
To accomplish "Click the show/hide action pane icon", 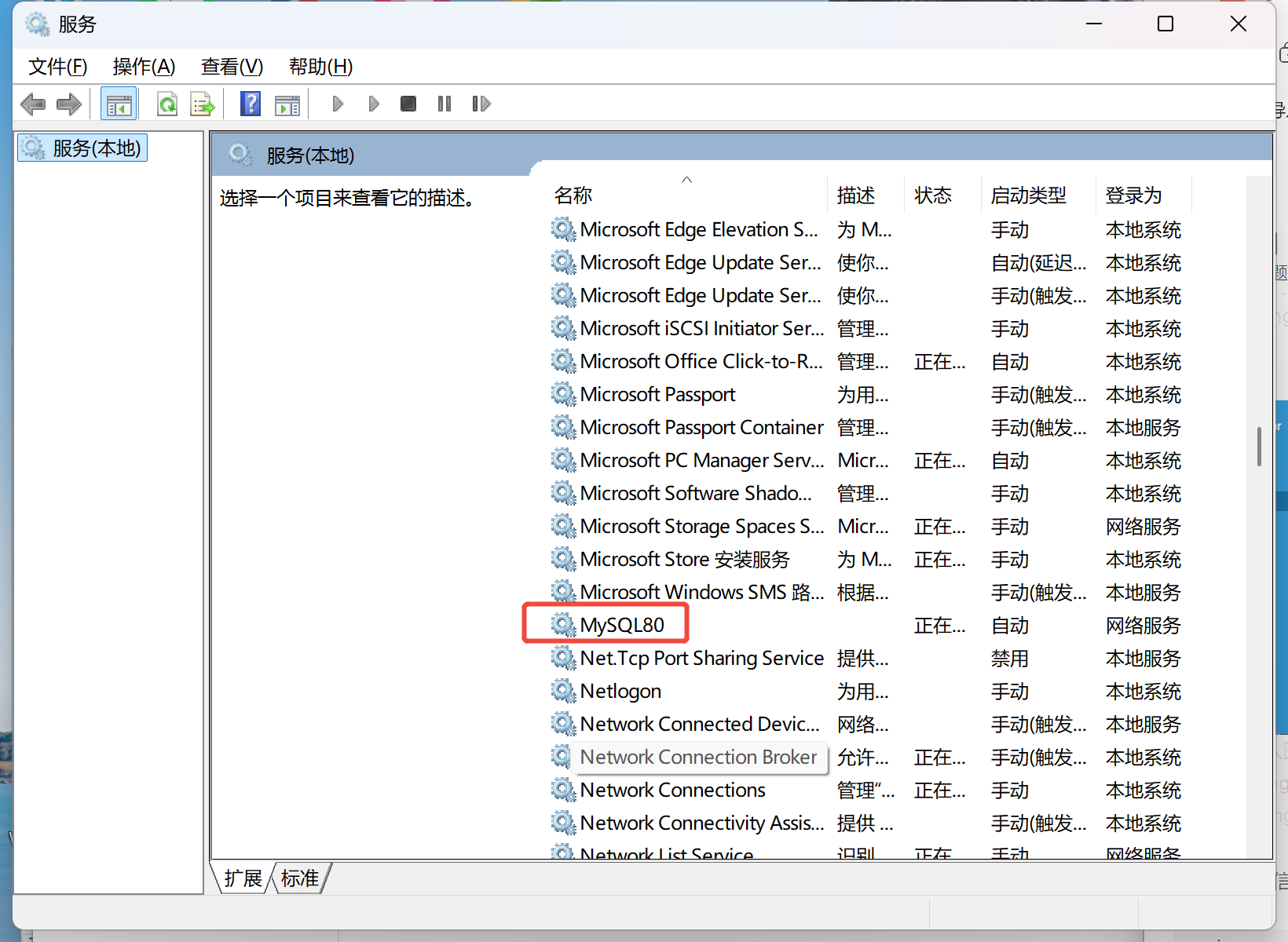I will coord(287,104).
